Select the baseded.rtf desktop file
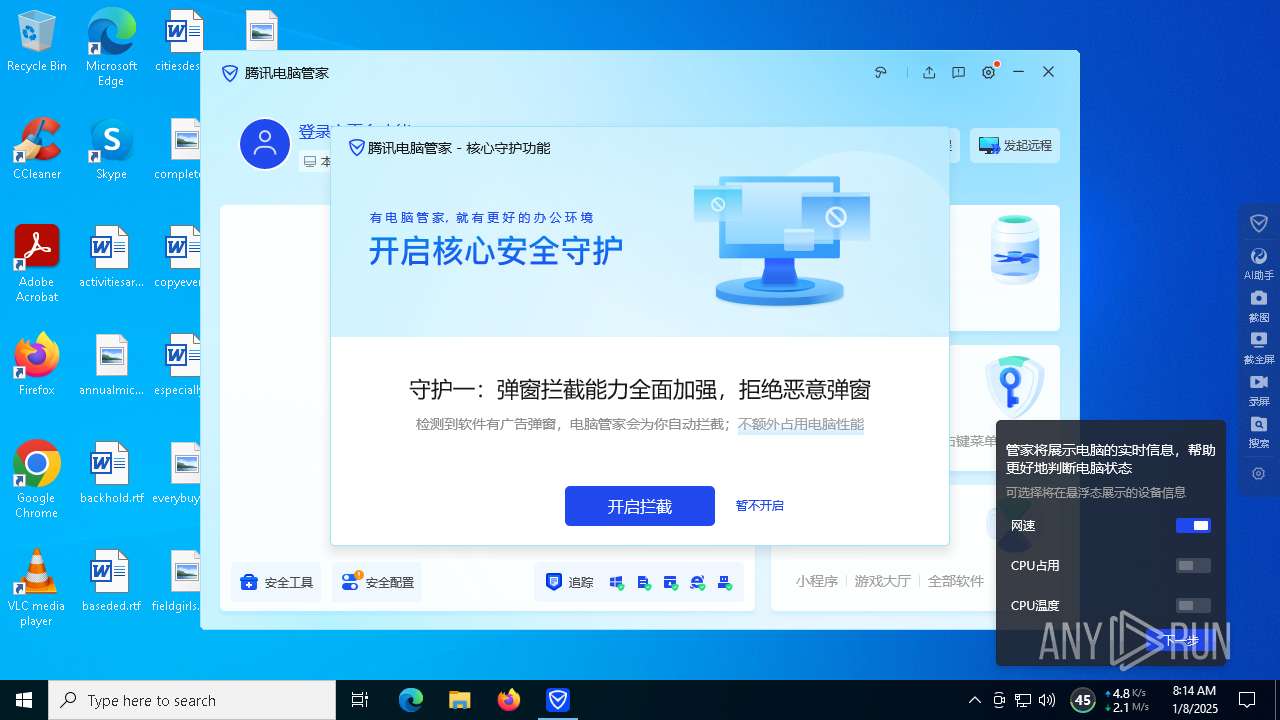Screen dimensions: 1280x720 coord(111,581)
